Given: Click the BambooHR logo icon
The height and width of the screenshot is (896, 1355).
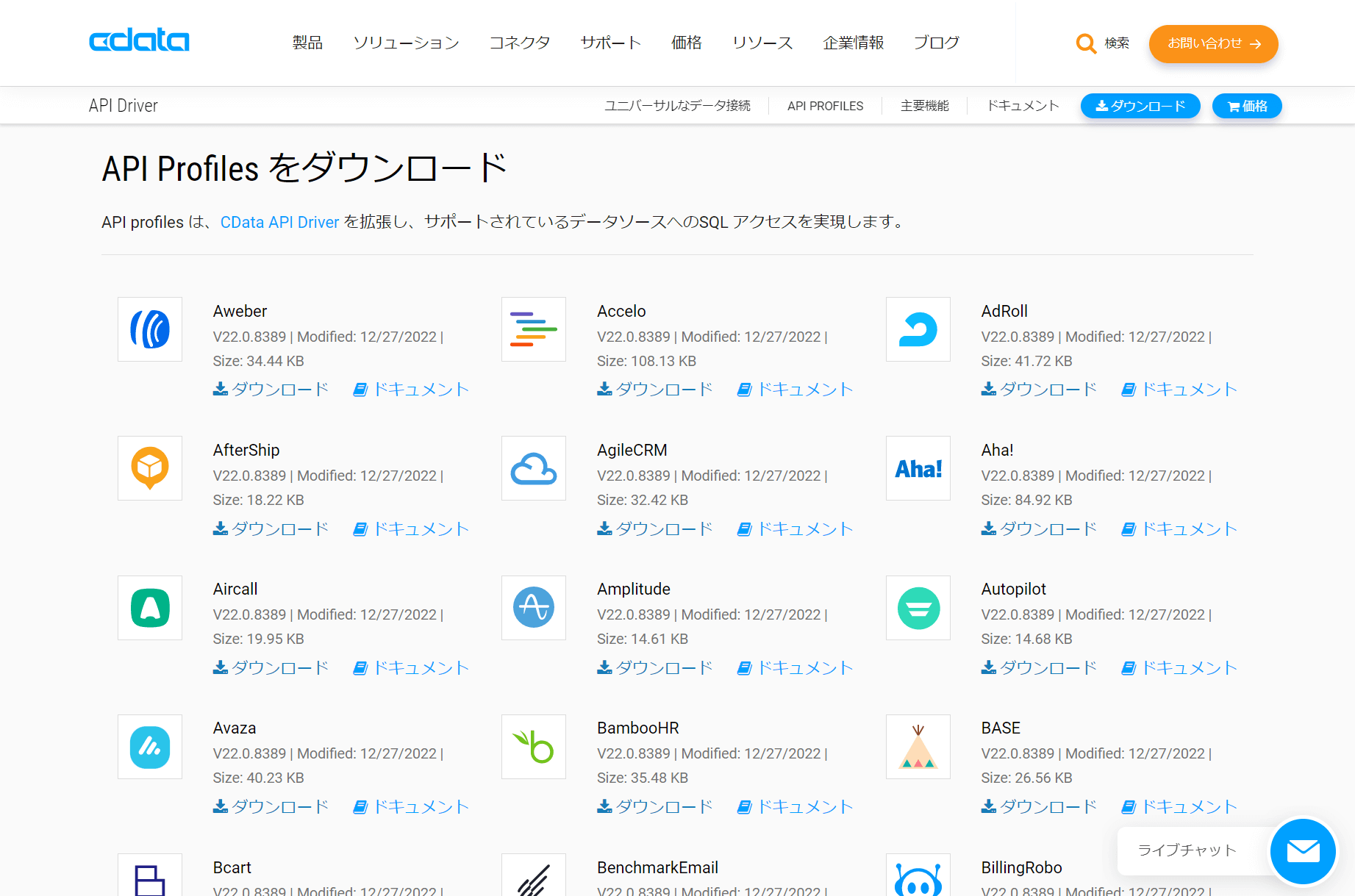Looking at the screenshot, I should point(534,747).
